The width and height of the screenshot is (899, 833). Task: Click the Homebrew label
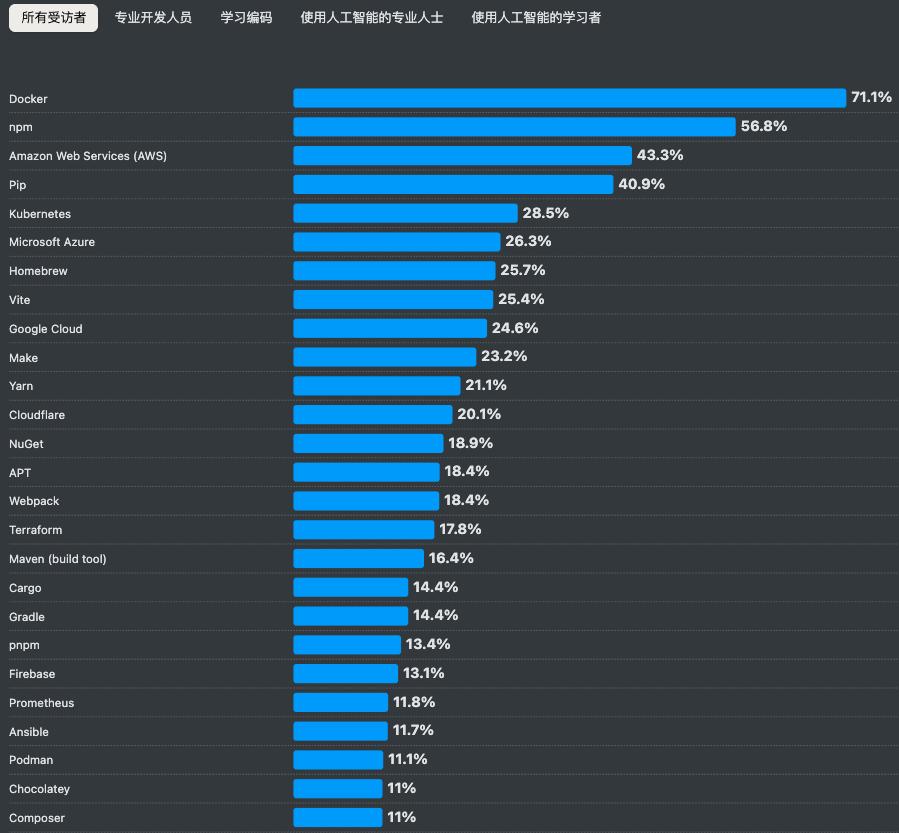38,271
